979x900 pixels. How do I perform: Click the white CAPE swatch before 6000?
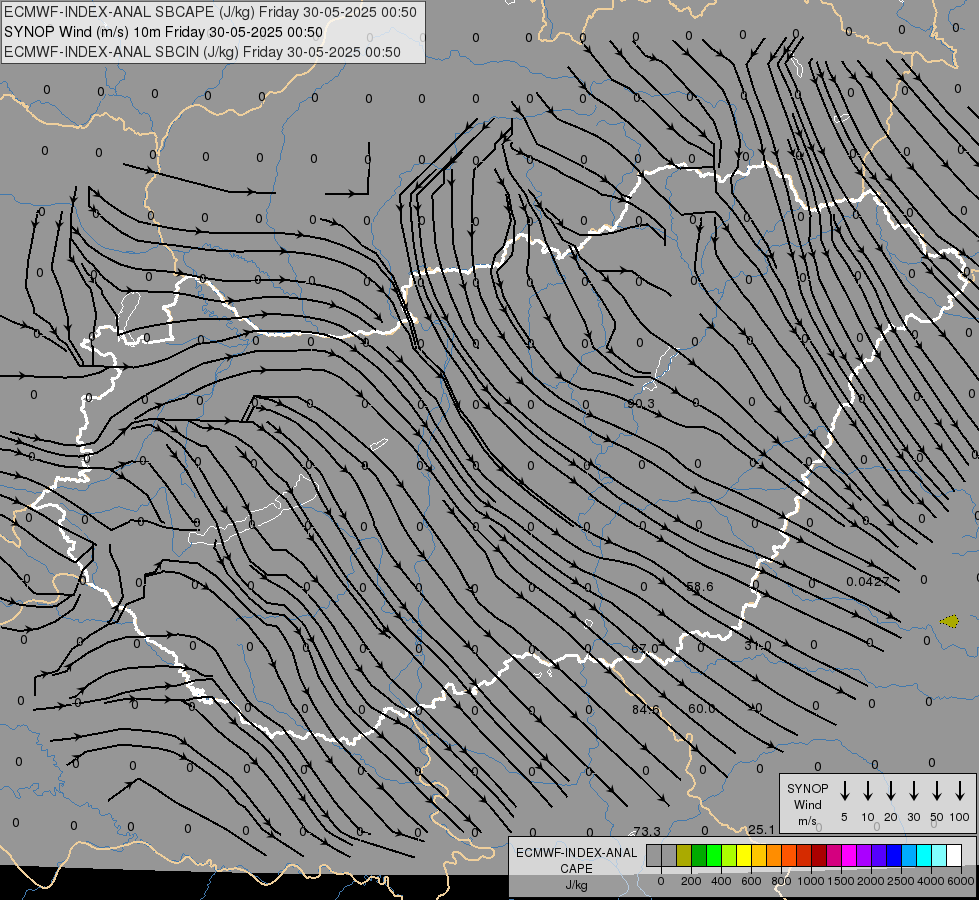pyautogui.click(x=955, y=855)
